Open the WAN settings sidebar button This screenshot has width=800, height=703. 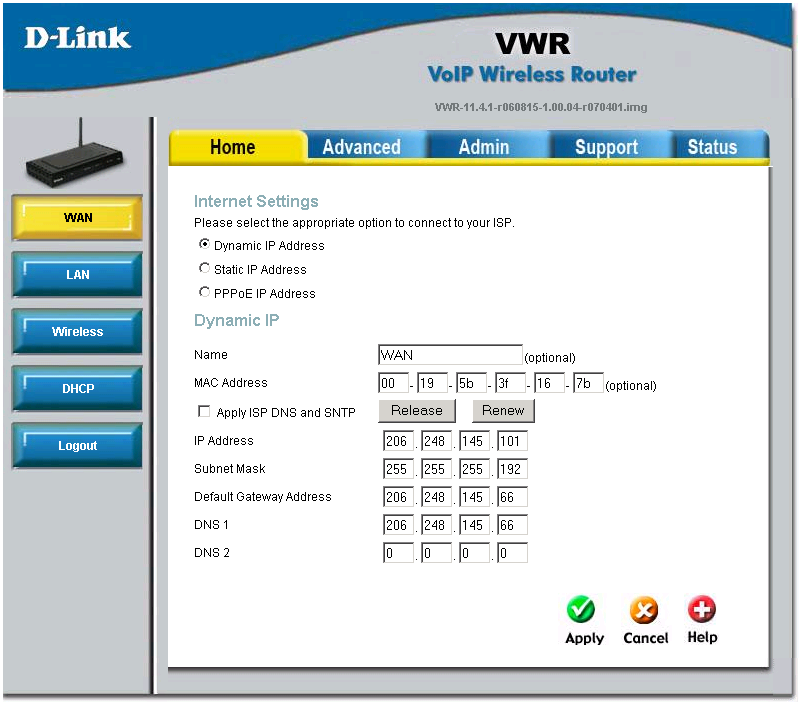click(x=78, y=217)
